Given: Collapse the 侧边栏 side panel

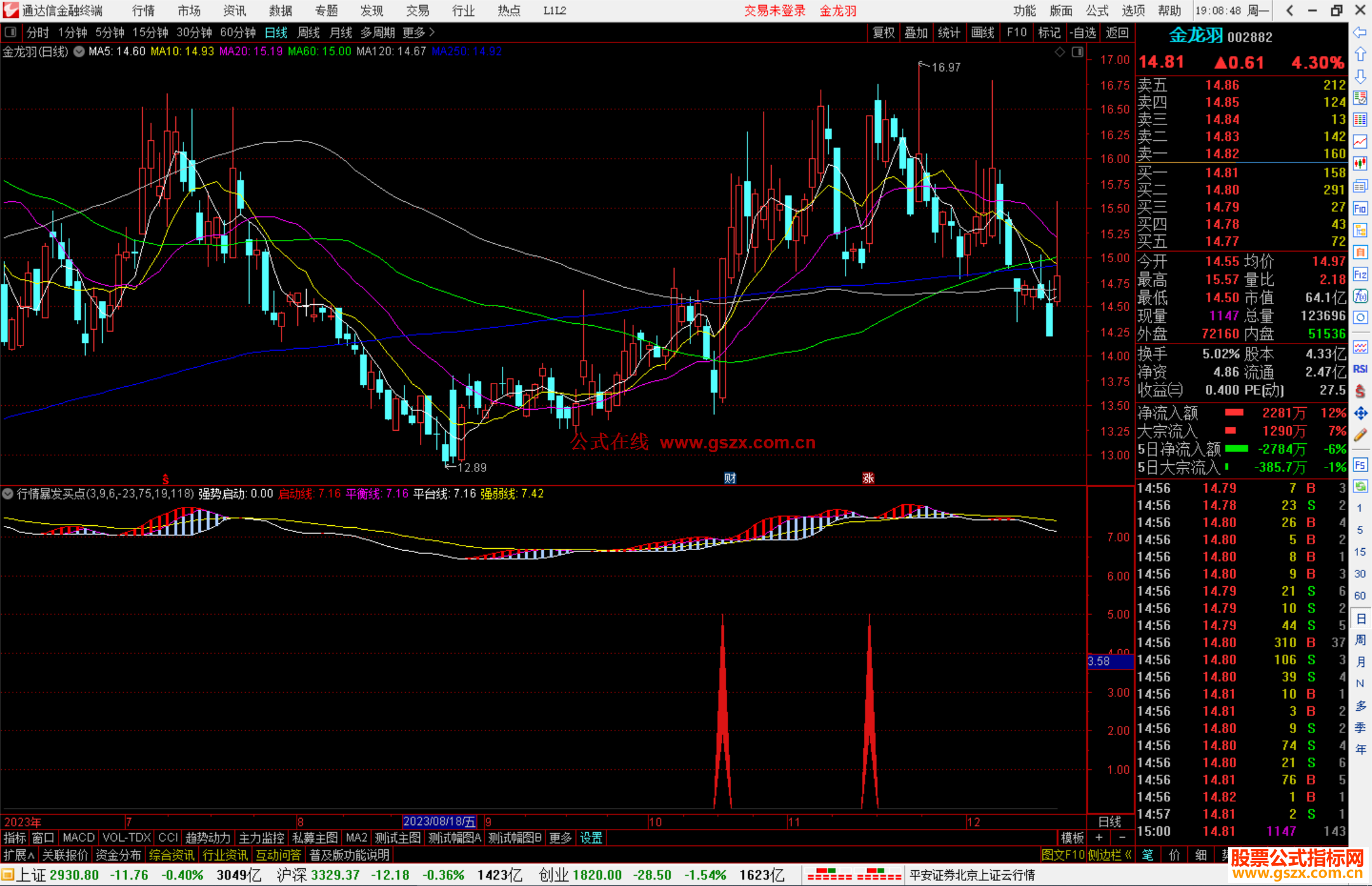Looking at the screenshot, I should tap(1110, 855).
